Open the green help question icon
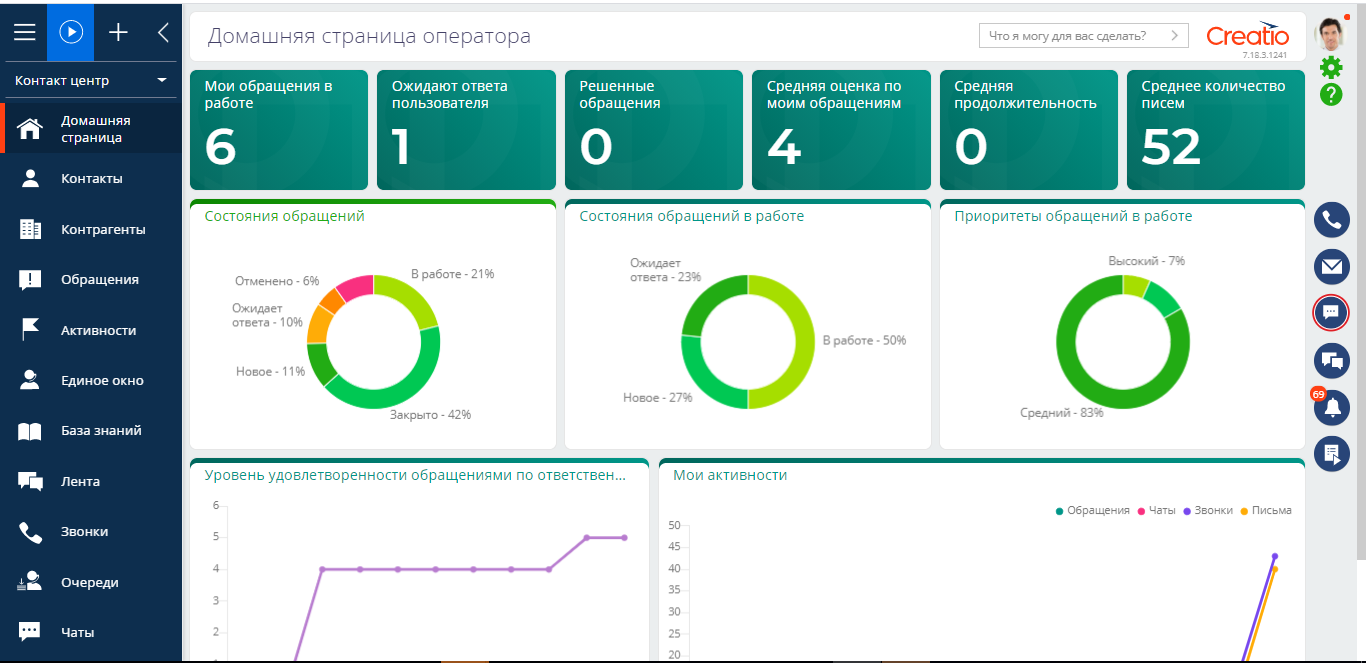 click(1331, 95)
